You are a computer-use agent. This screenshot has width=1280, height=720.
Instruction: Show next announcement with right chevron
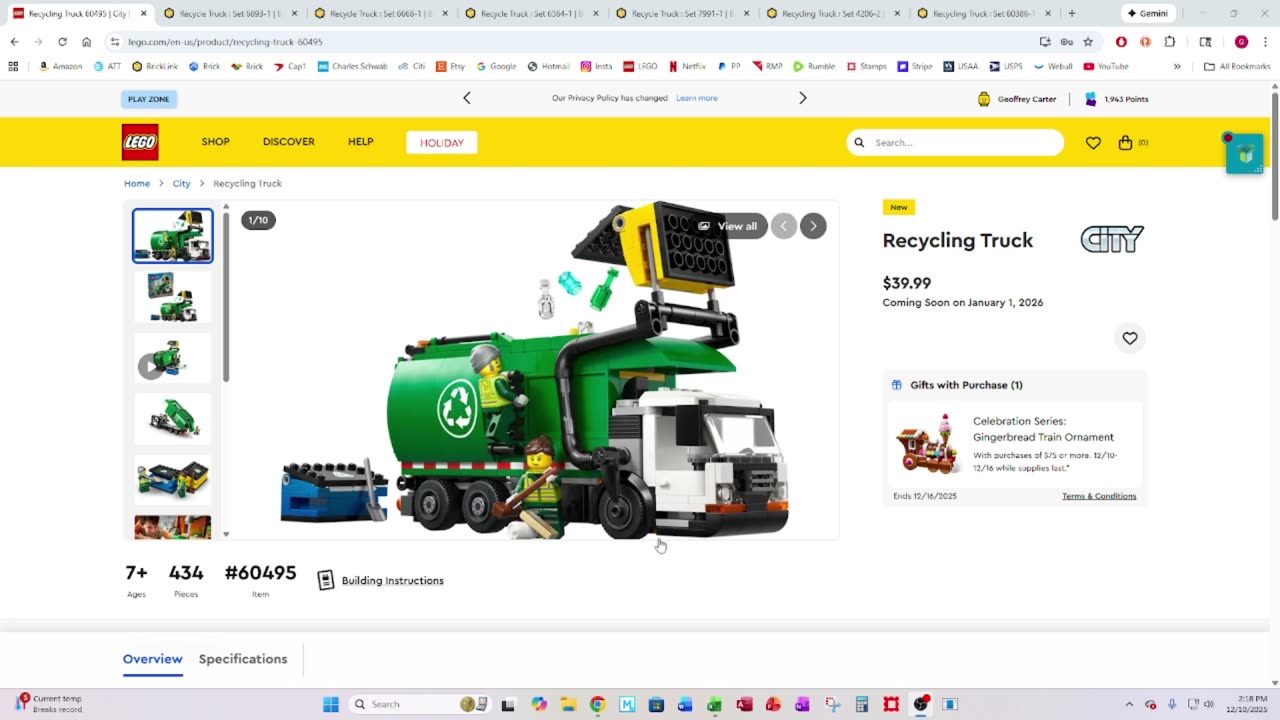point(802,98)
